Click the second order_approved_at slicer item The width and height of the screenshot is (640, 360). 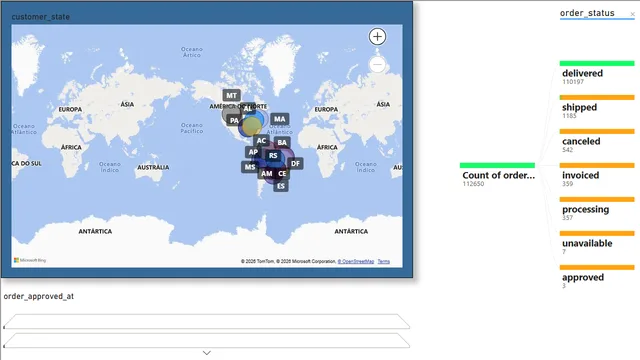207,340
